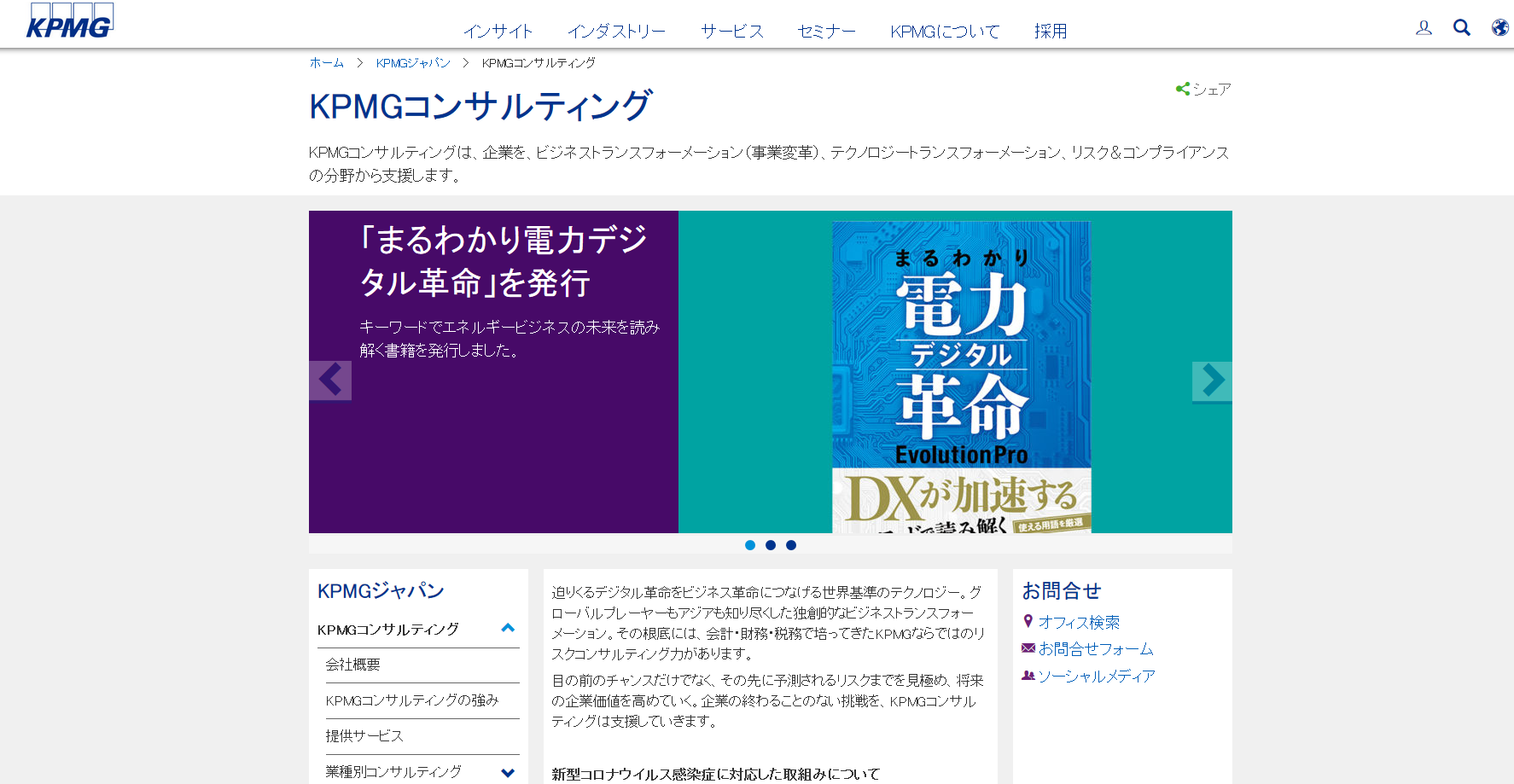Screen dimensions: 1514x784
Task: Go to ホーム breadcrumb link
Action: [x=326, y=63]
